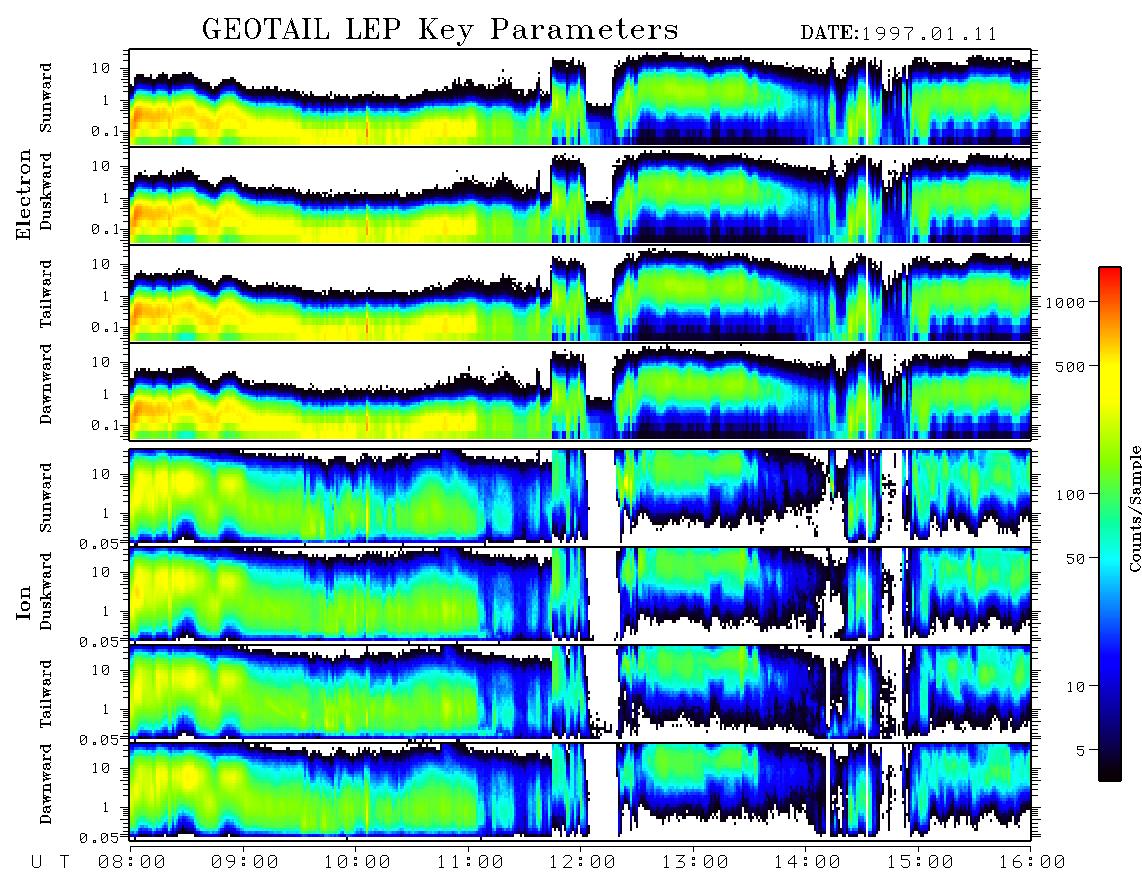Select the Electron "Tailward" axis label
Screen dimensions: 1142x880
click(x=46, y=294)
